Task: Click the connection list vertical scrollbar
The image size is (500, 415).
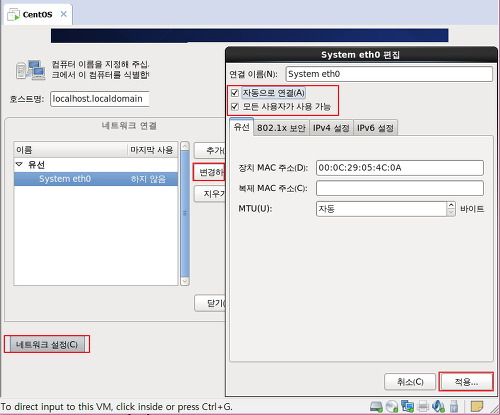Action: point(185,213)
